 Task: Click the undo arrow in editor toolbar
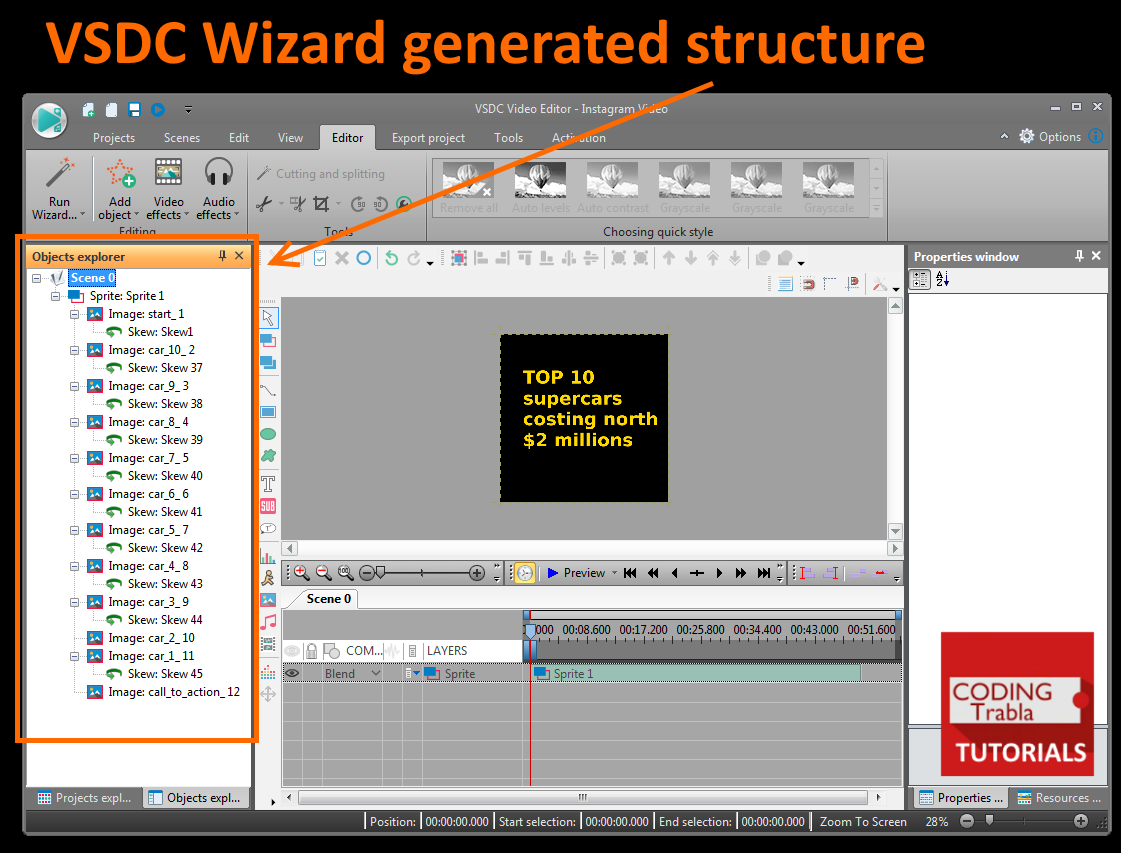(x=391, y=258)
